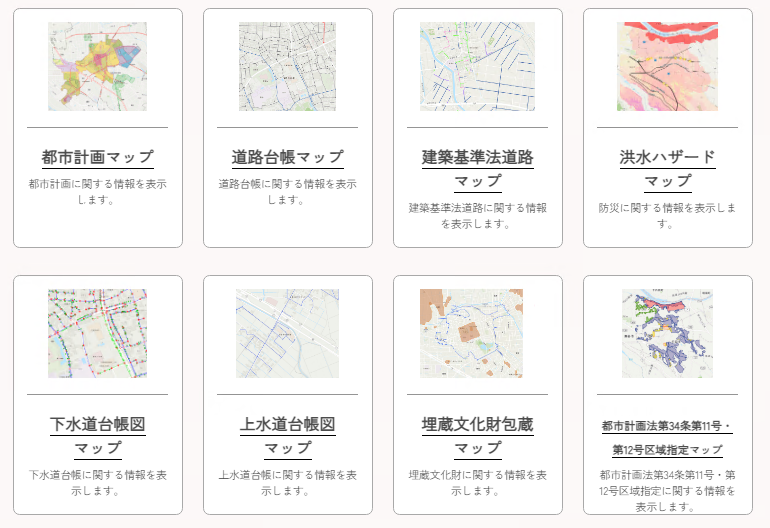The width and height of the screenshot is (770, 528).
Task: Click the 下水道台帳に関する情報 description text
Action: coord(97,482)
